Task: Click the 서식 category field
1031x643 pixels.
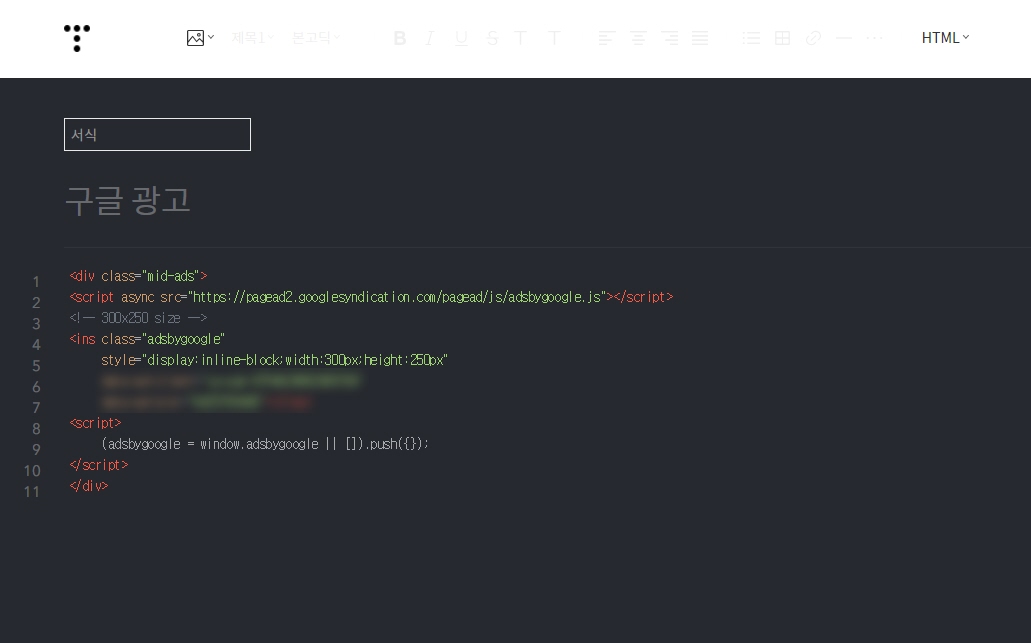Action: (157, 134)
